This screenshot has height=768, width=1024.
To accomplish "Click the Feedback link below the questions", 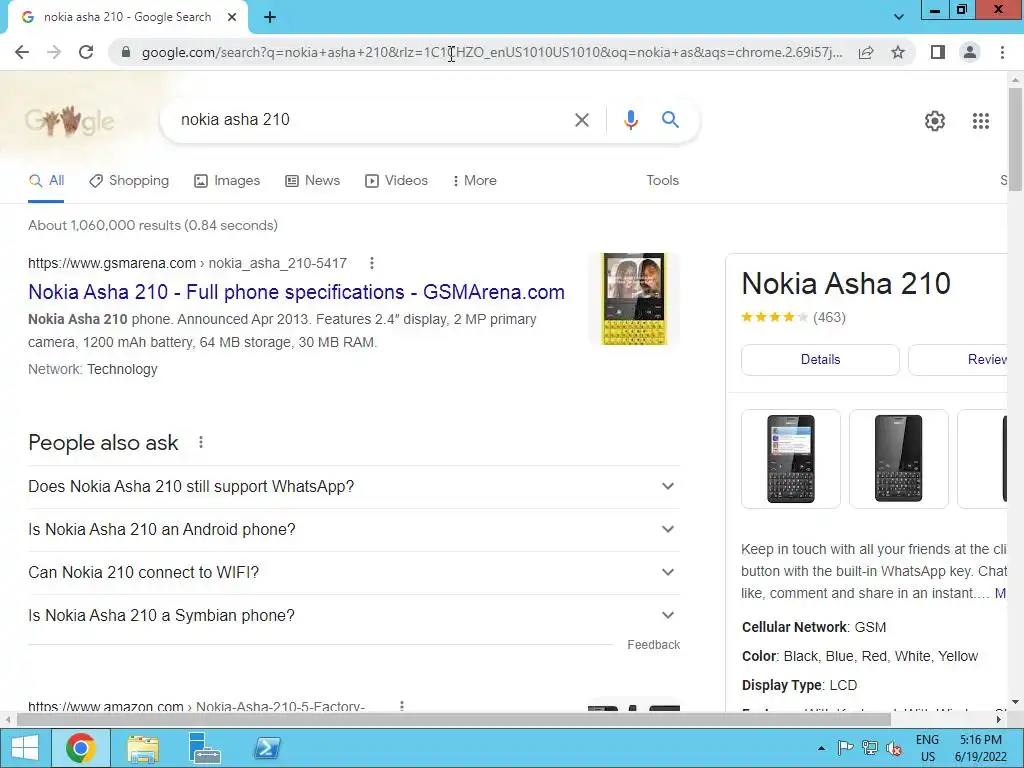I will (653, 645).
